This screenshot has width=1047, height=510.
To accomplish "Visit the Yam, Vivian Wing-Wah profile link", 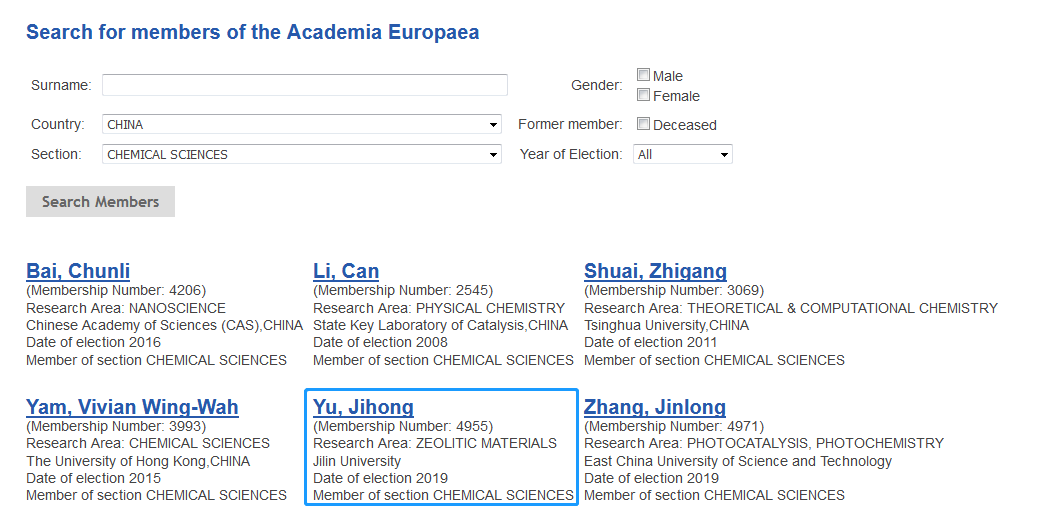I will tap(132, 407).
